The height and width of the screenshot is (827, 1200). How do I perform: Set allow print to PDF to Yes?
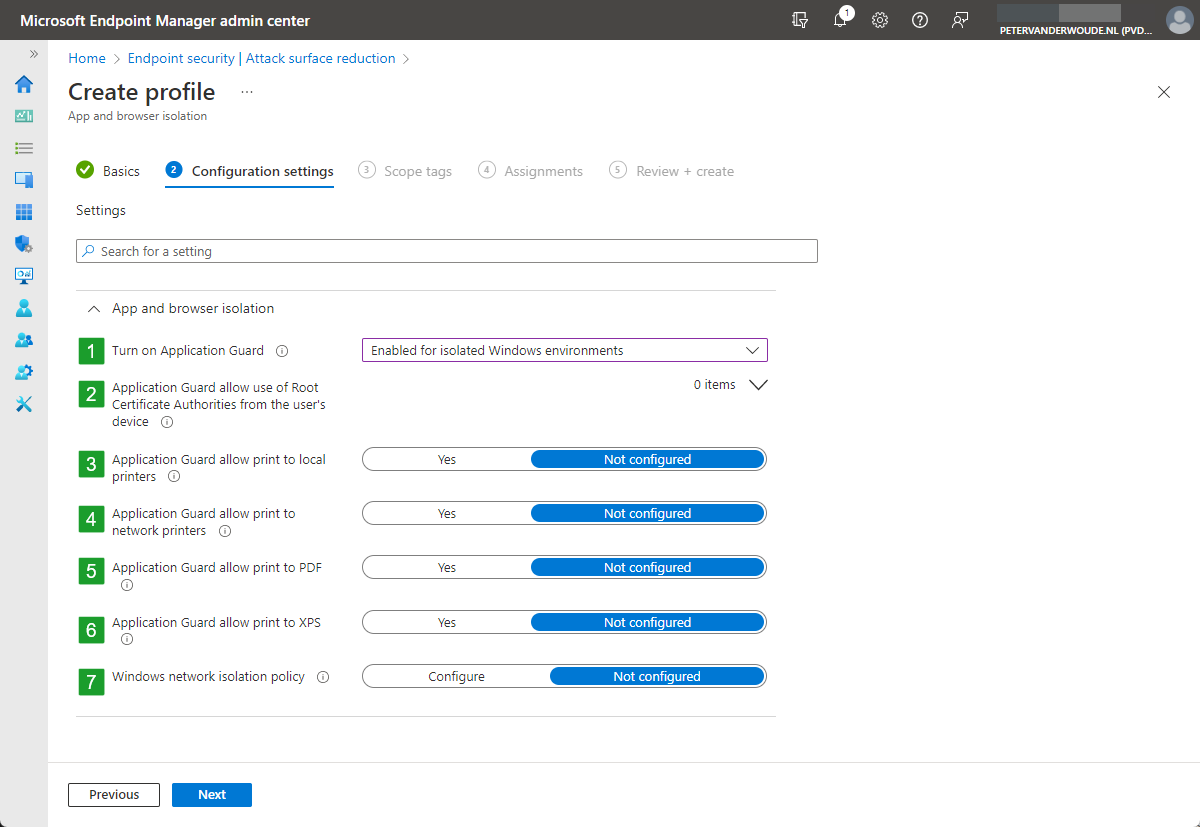446,567
